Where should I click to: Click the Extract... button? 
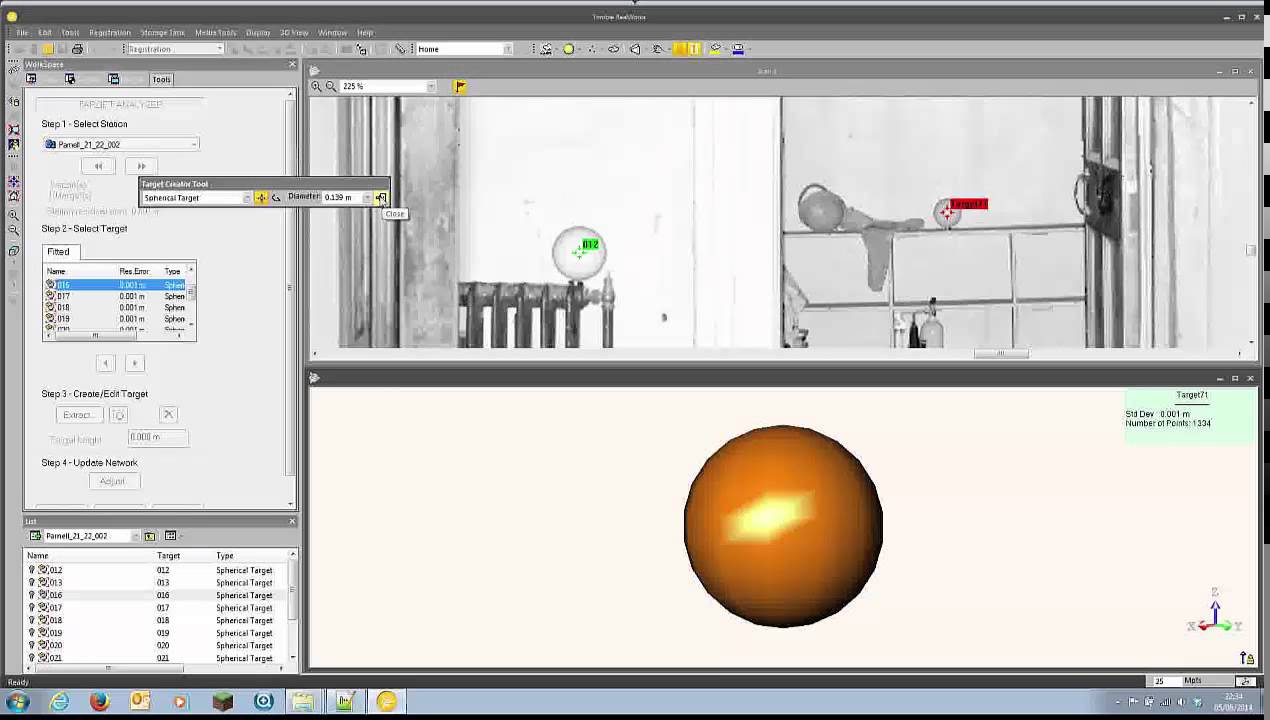click(78, 415)
